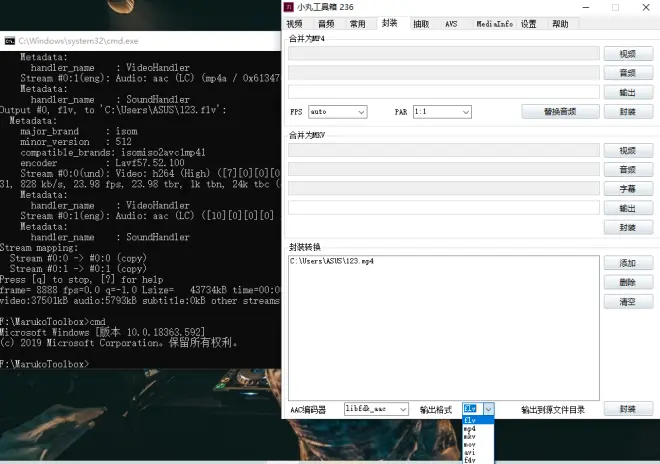The width and height of the screenshot is (660, 464).
Task: Open the PAR 1:1 dropdown
Action: (442, 112)
